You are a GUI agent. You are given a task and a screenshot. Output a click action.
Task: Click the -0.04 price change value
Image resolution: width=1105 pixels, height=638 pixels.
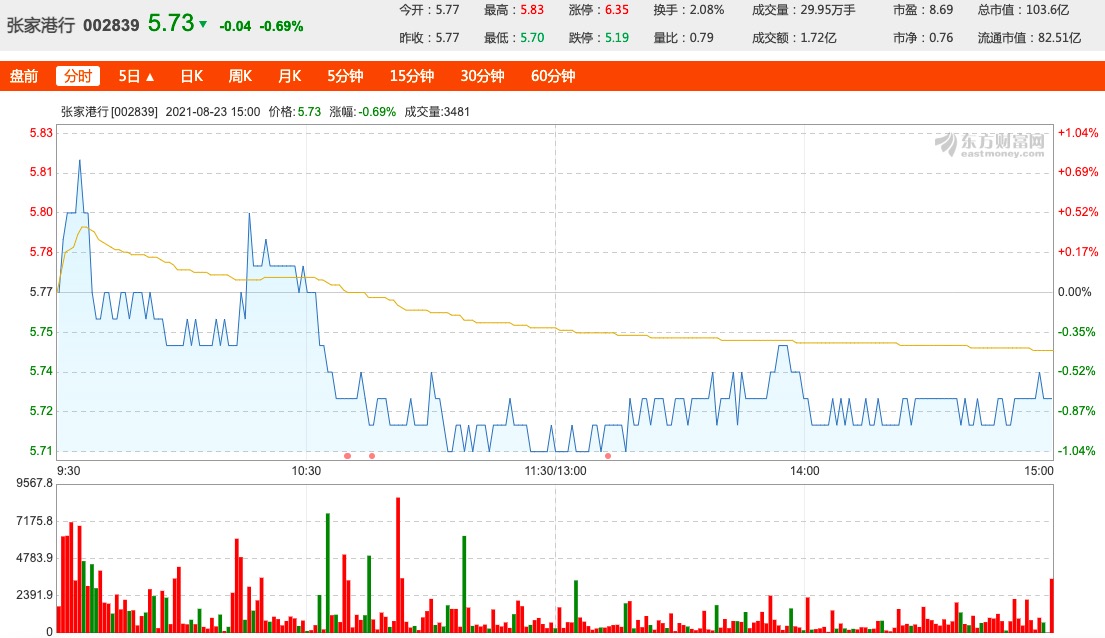click(x=235, y=26)
